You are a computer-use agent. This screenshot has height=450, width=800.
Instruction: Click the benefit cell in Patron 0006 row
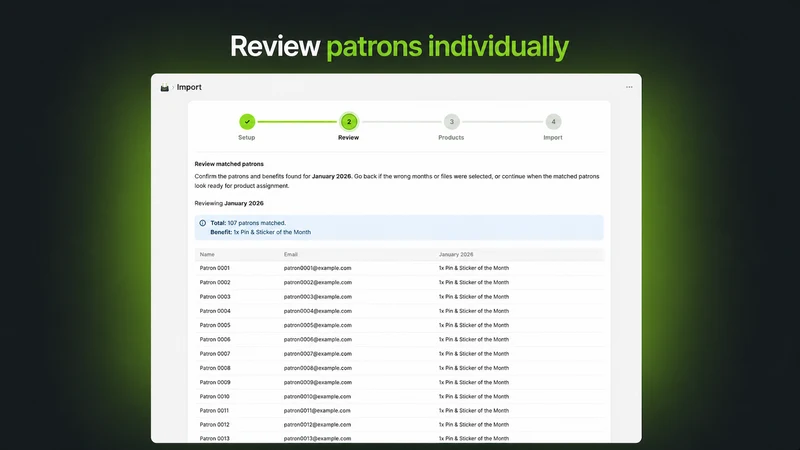coord(473,339)
